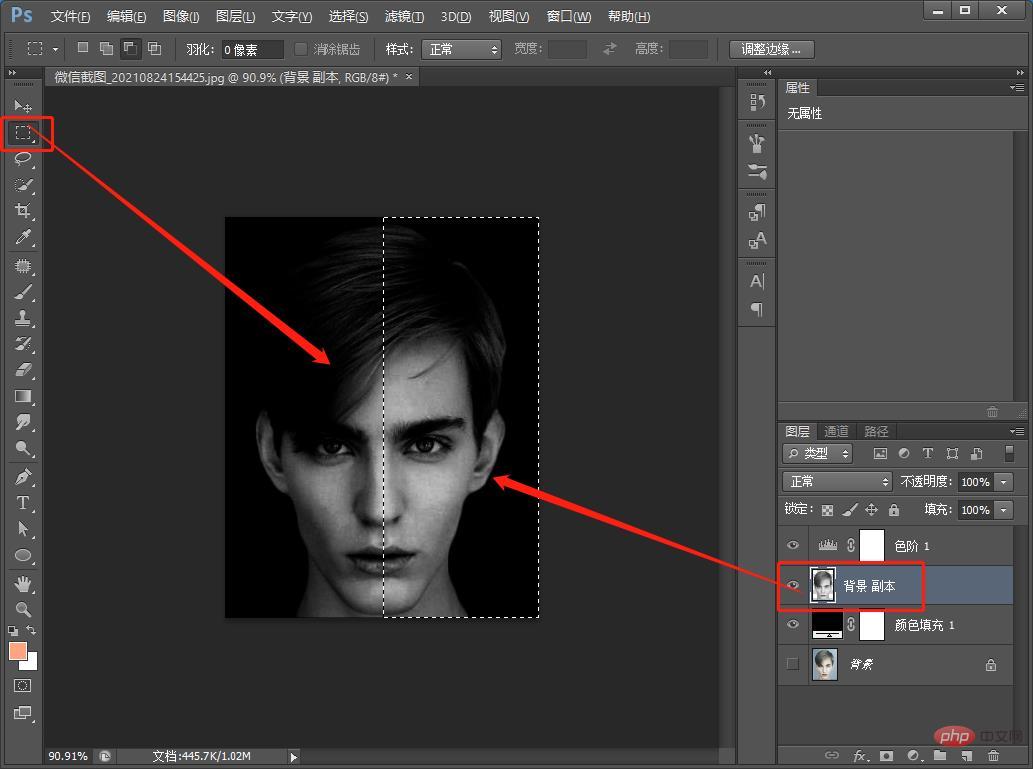Delete the selected layer with trash icon
The image size is (1033, 769).
[x=993, y=756]
